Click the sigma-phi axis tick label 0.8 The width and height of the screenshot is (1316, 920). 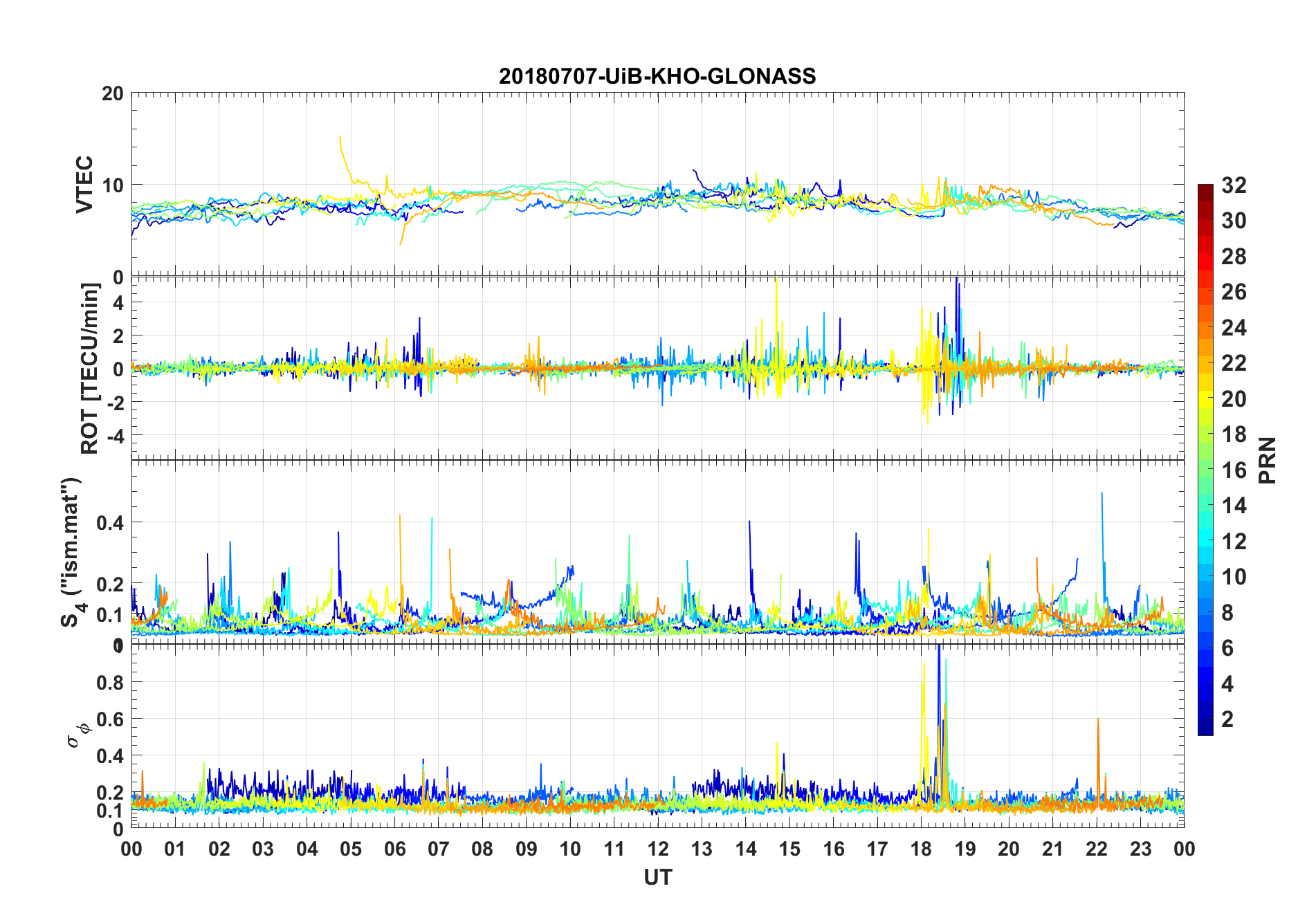(111, 682)
